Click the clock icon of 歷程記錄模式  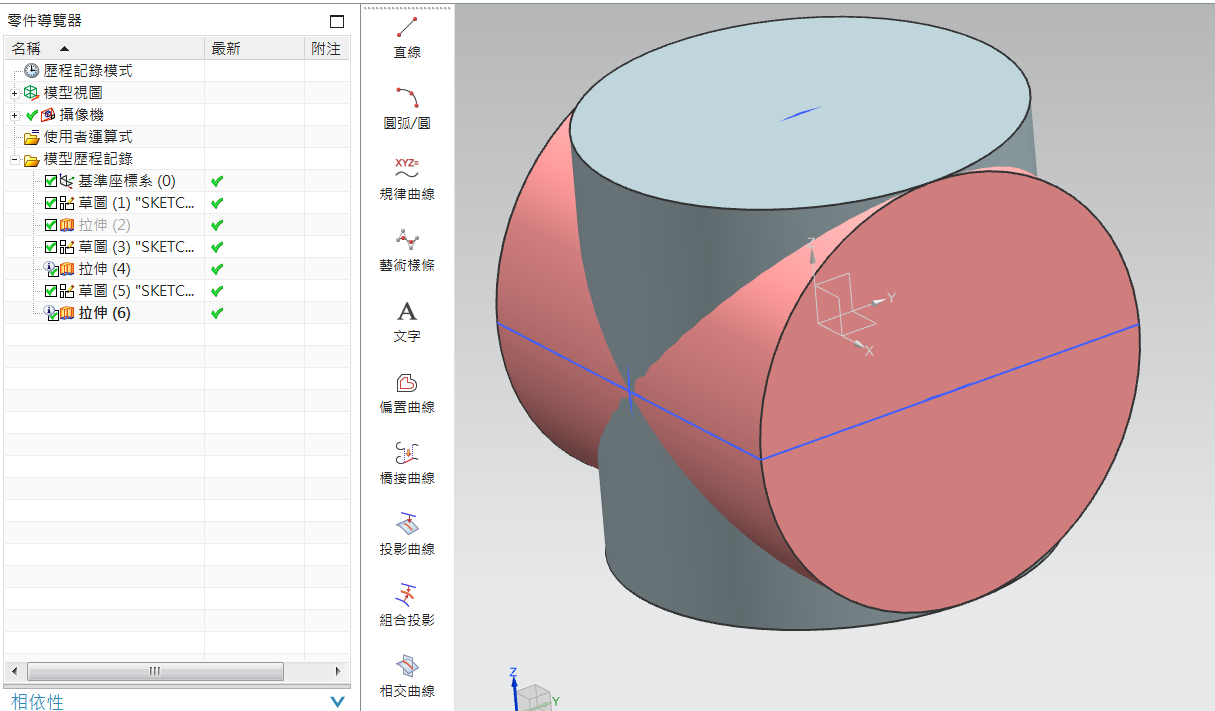32,71
